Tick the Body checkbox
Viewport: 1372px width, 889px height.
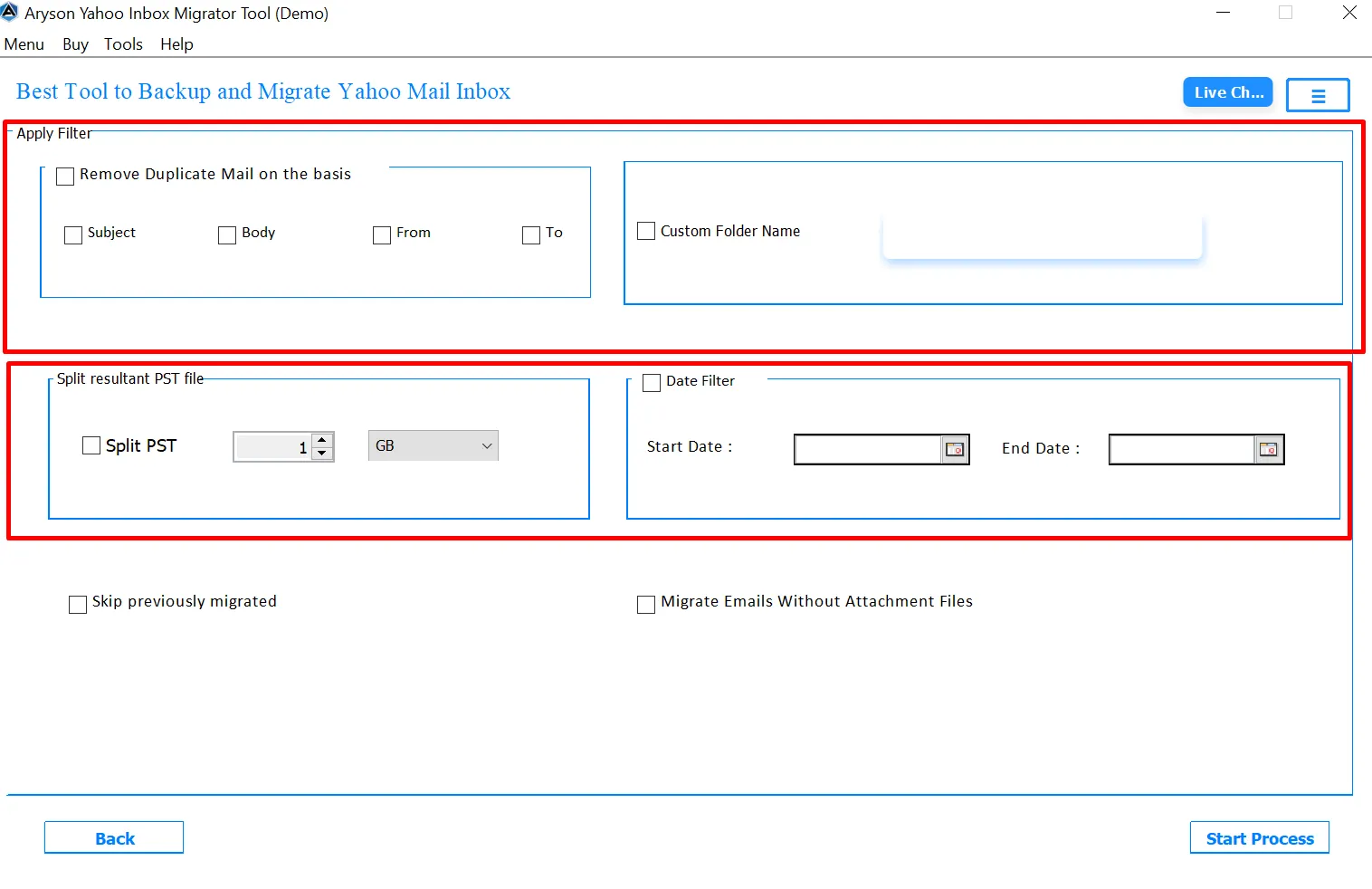click(x=227, y=235)
